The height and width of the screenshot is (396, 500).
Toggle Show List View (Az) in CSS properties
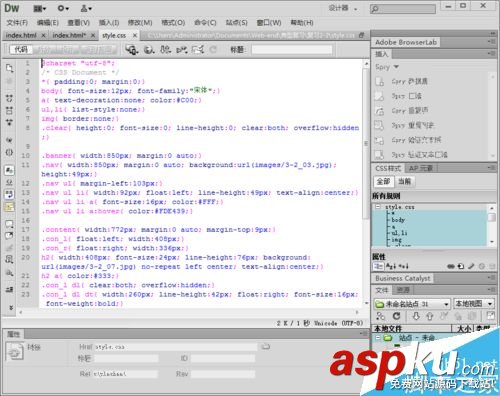pyautogui.click(x=391, y=266)
